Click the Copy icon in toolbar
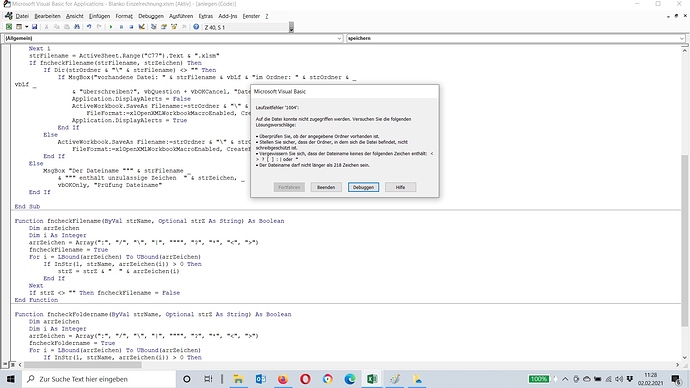This screenshot has width=690, height=388. point(56,27)
